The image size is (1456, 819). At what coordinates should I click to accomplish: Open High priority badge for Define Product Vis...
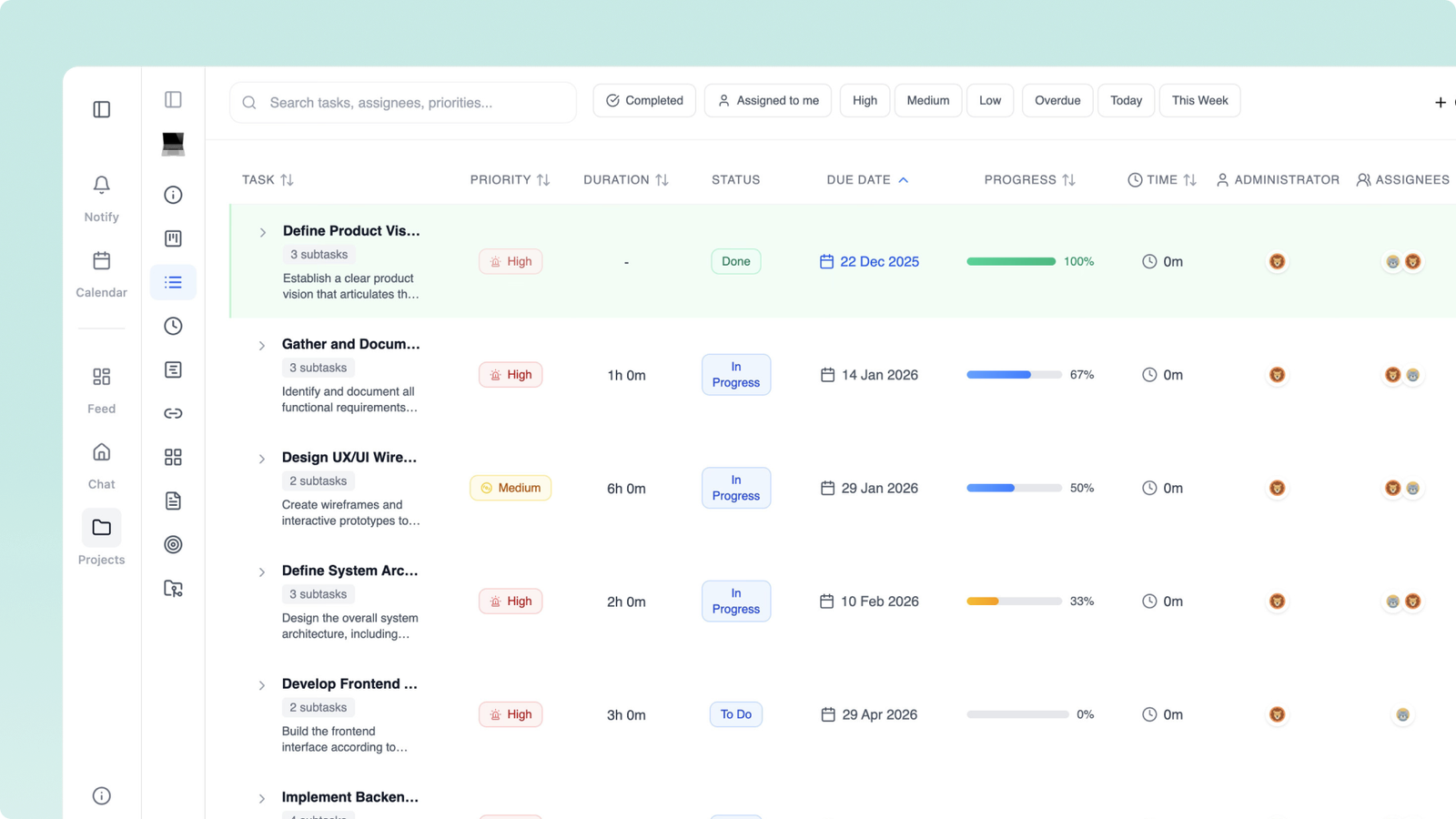pos(511,261)
